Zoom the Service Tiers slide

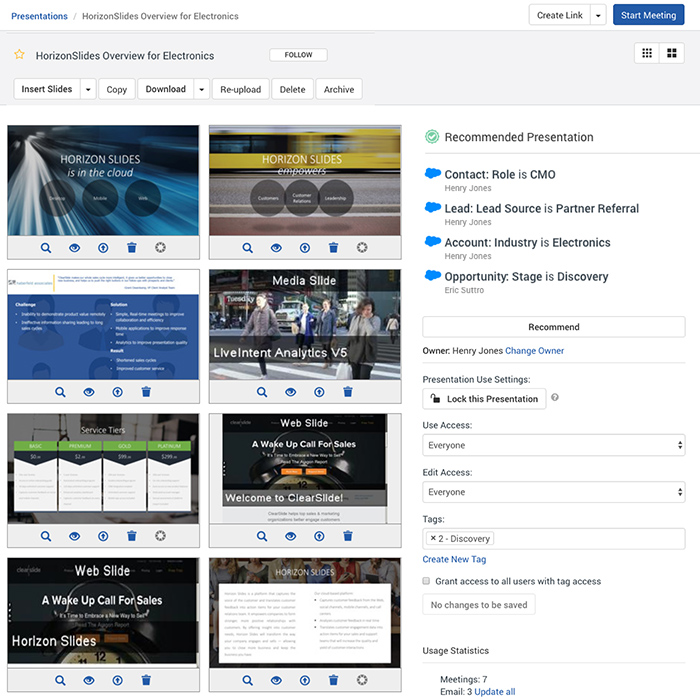(46, 536)
